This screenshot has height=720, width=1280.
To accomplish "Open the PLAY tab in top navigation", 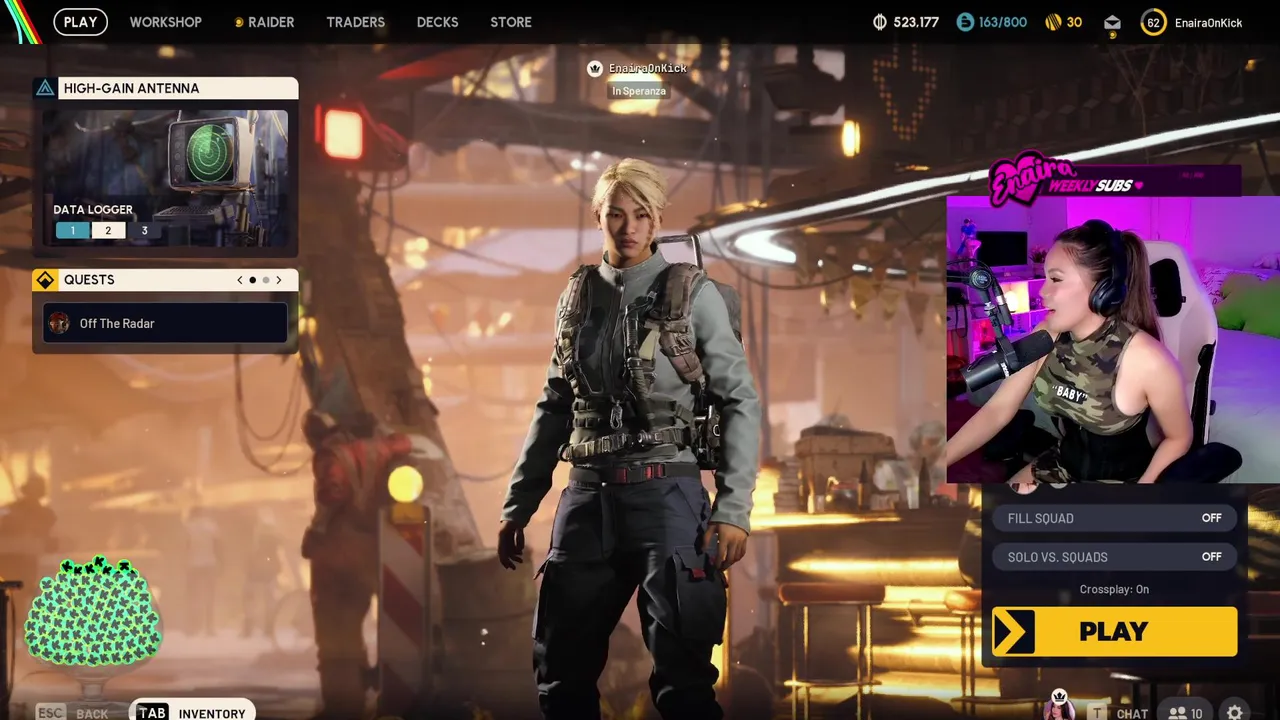I will click(80, 22).
